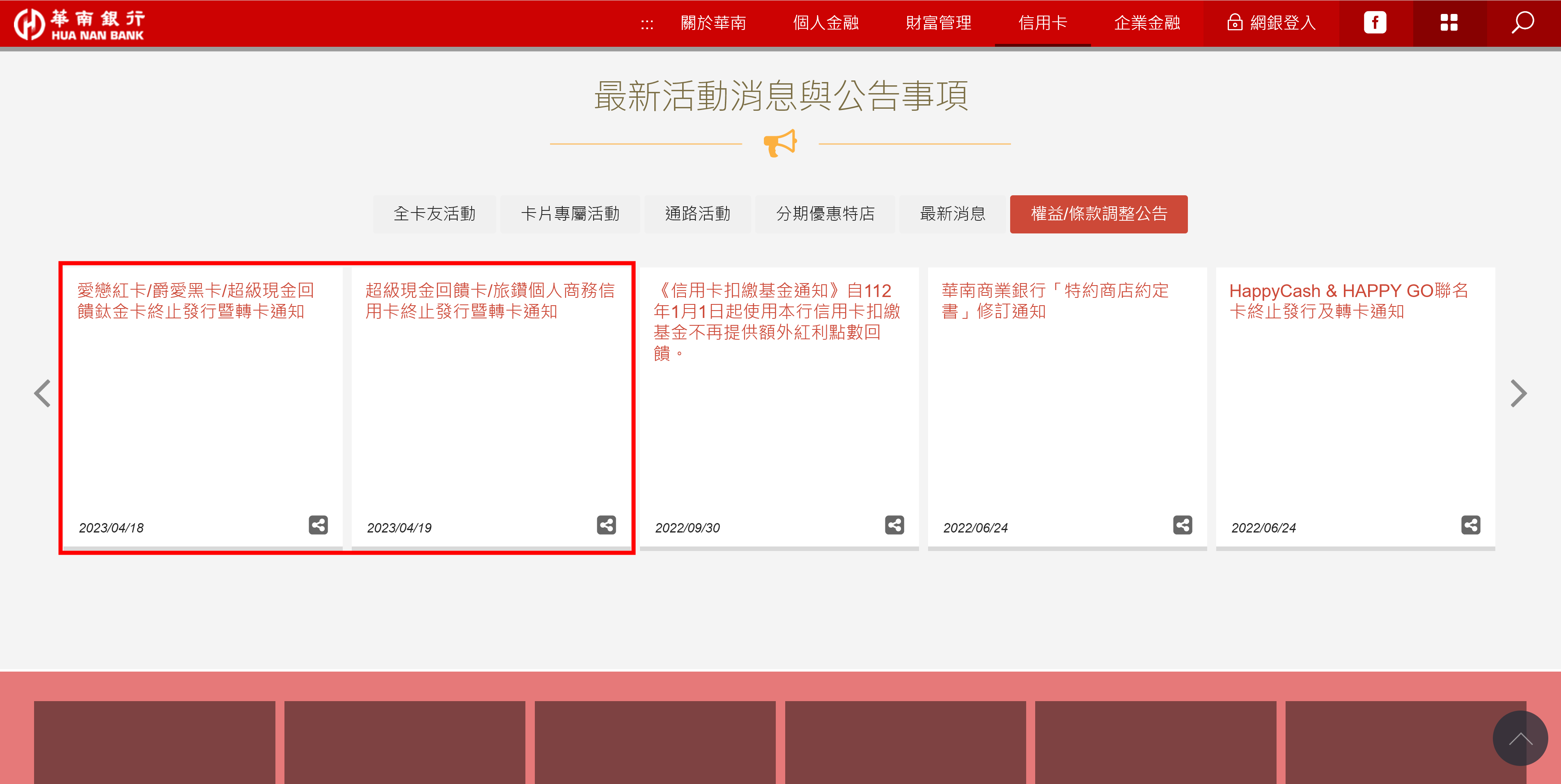This screenshot has width=1561, height=784.
Task: Open the 企業金融 menu
Action: pyautogui.click(x=1147, y=23)
